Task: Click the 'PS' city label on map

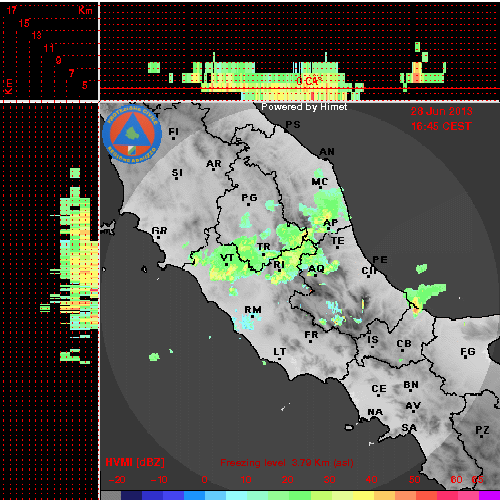Action: pos(293,125)
